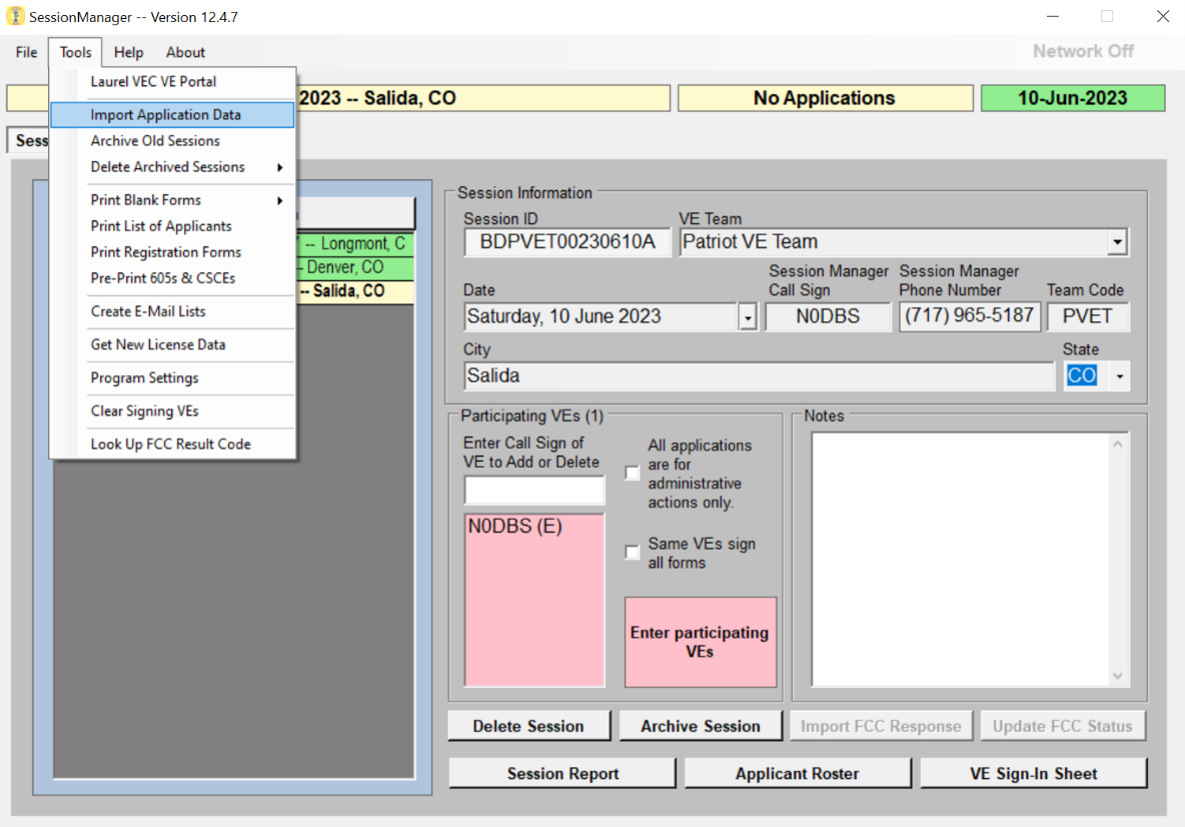Viewport: 1185px width, 827px height.
Task: Click the date field Saturday, 10 June 2023
Action: click(x=602, y=317)
